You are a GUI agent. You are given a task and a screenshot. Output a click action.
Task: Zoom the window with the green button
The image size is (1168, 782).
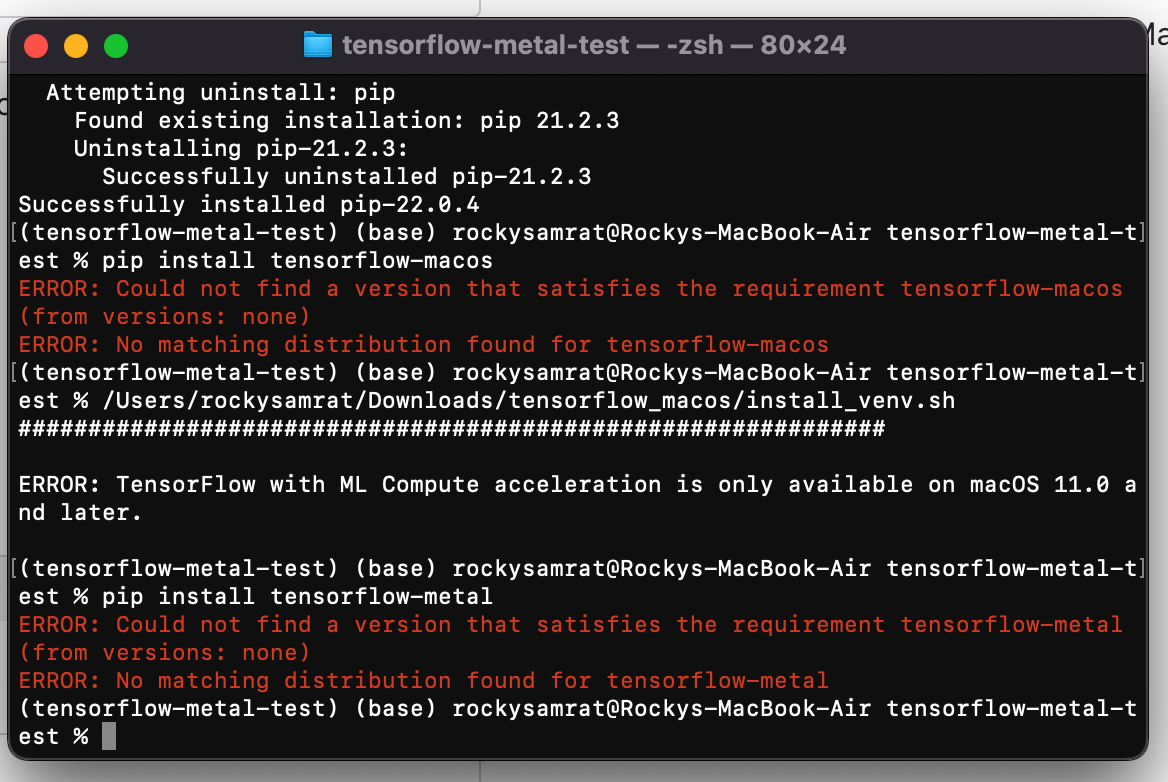pyautogui.click(x=116, y=45)
